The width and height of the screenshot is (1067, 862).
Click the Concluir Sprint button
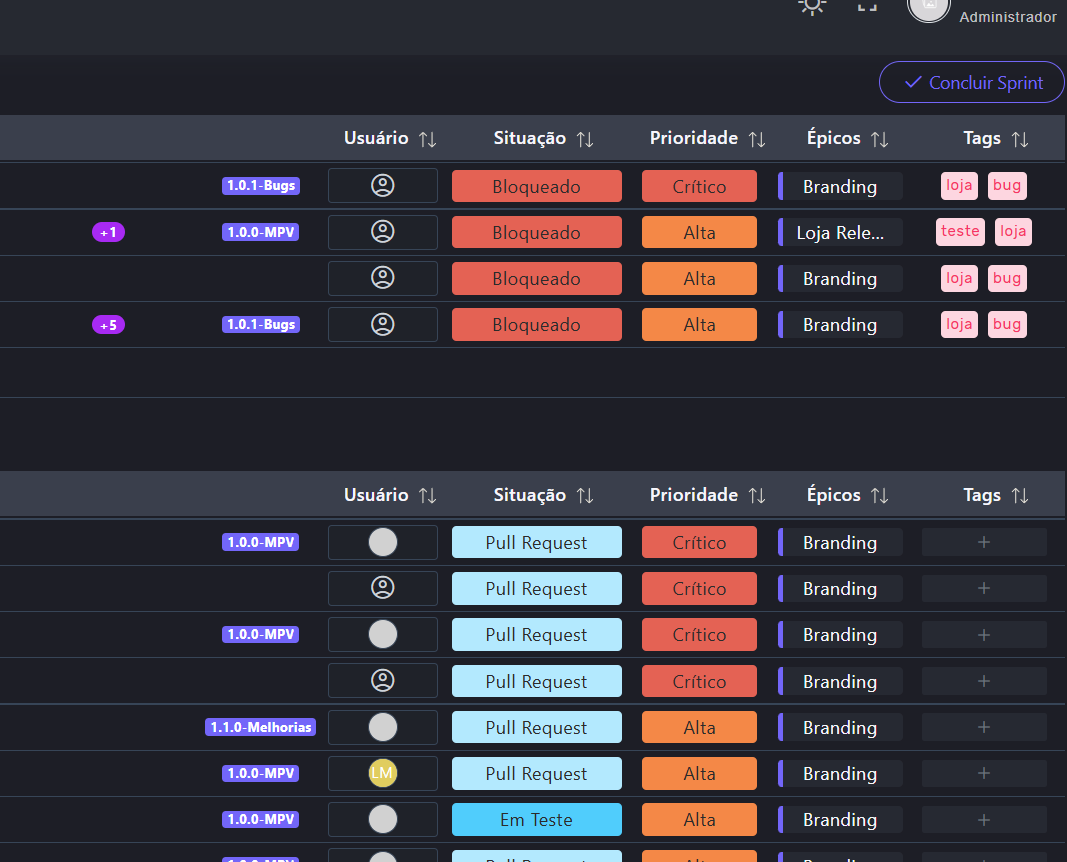coord(971,83)
